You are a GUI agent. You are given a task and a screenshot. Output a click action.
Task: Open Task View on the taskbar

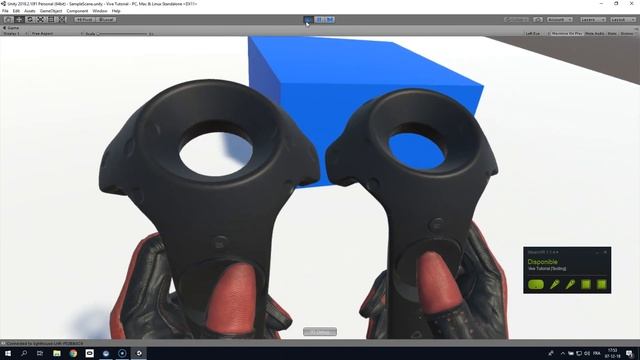(40, 353)
